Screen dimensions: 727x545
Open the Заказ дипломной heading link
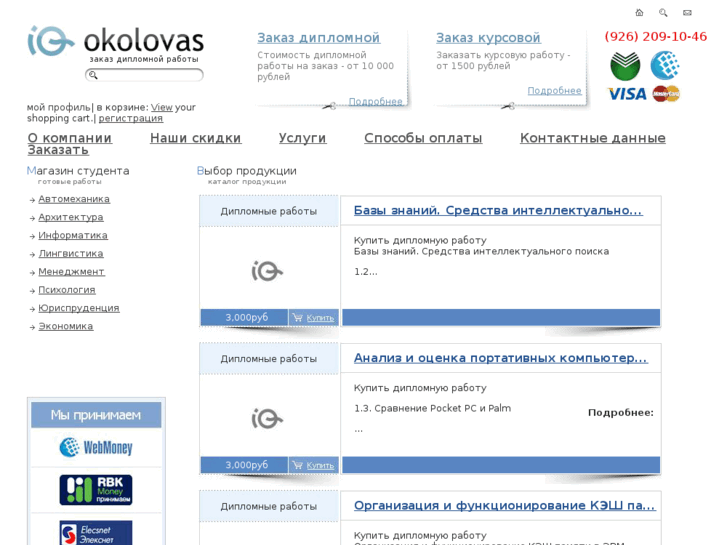point(319,38)
